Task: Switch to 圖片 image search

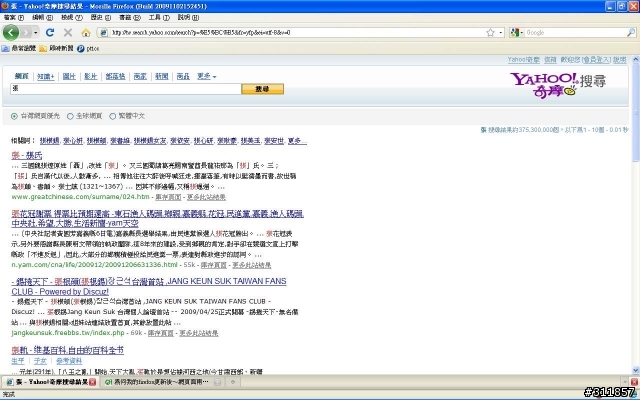Action: pos(69,76)
